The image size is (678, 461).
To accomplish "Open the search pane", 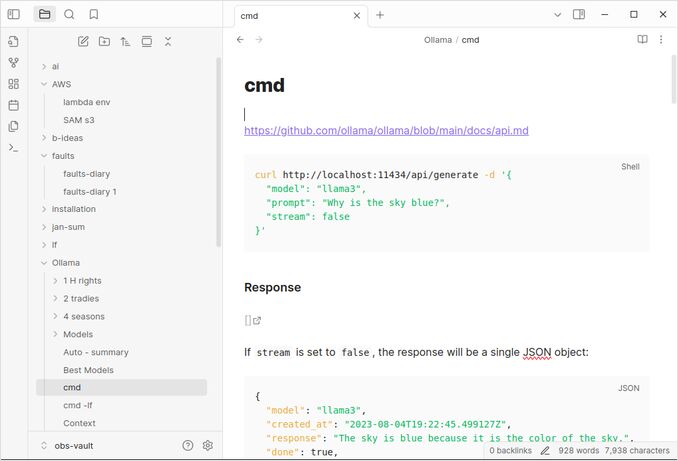I will (69, 14).
